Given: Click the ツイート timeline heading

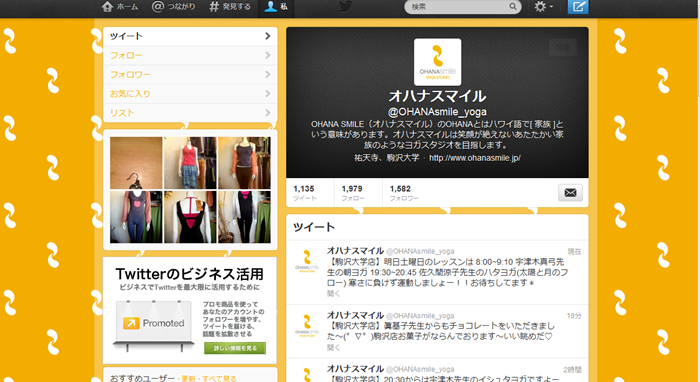Looking at the screenshot, I should coord(314,227).
